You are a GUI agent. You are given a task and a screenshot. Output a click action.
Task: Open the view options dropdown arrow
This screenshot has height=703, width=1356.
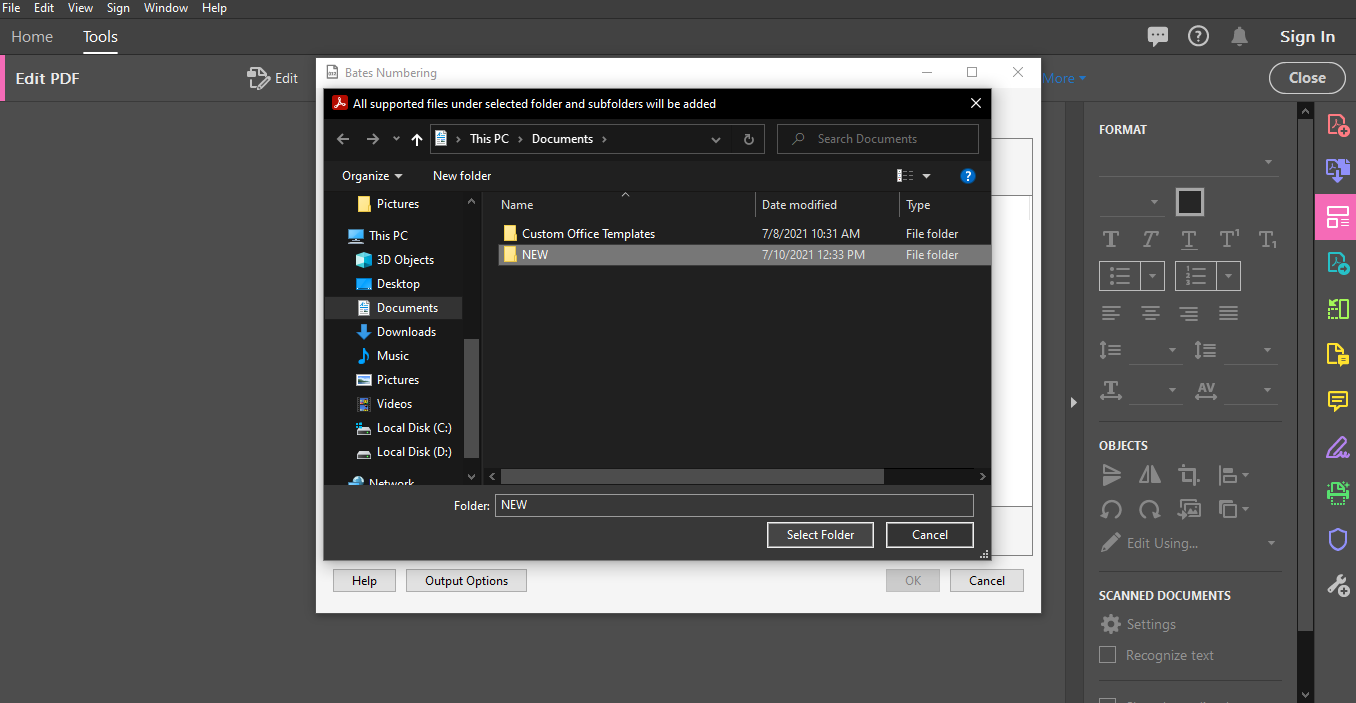point(926,176)
